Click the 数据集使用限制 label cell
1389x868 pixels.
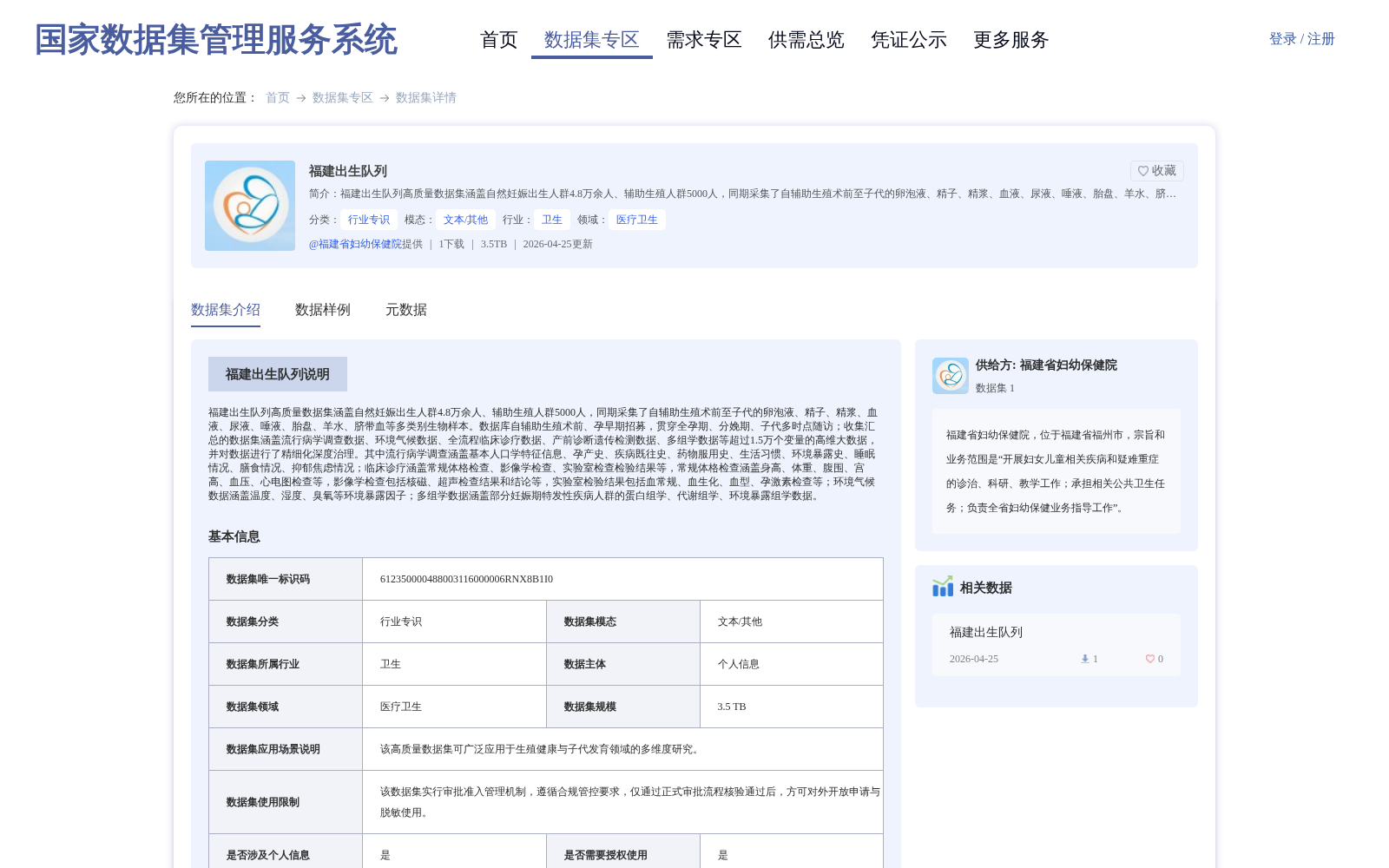point(286,802)
